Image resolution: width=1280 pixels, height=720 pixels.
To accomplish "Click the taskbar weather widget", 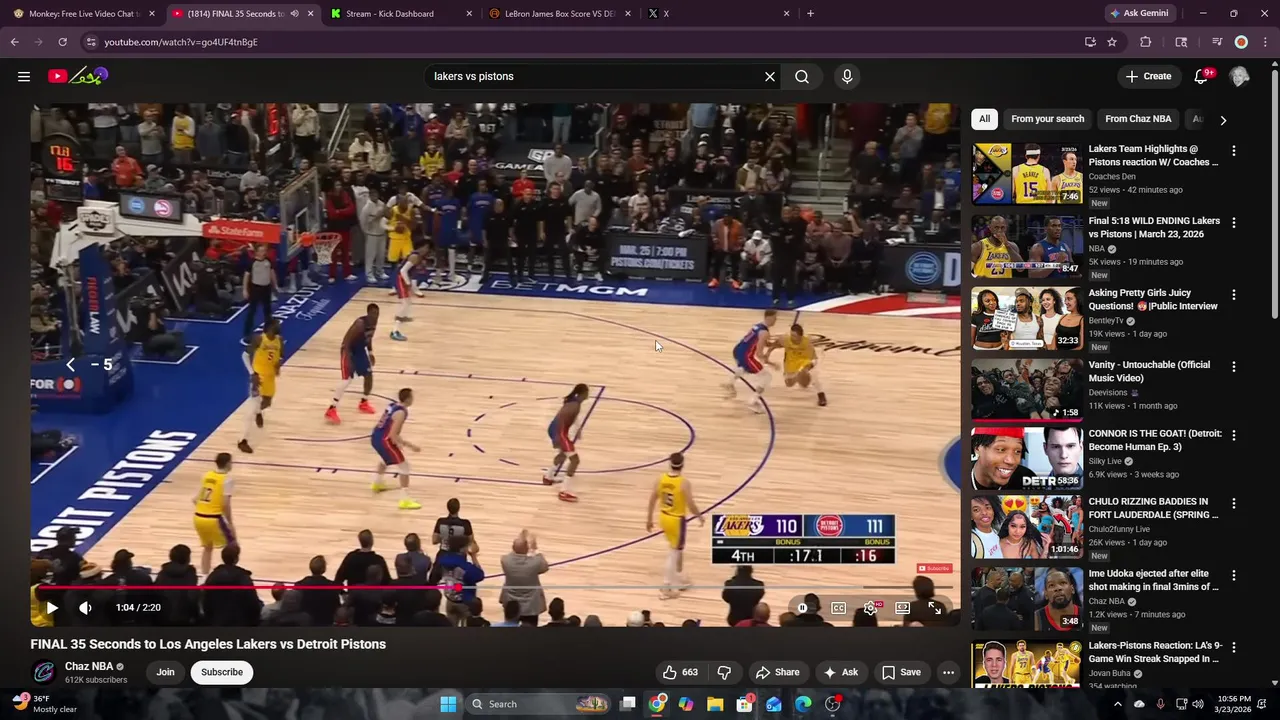I will point(44,704).
